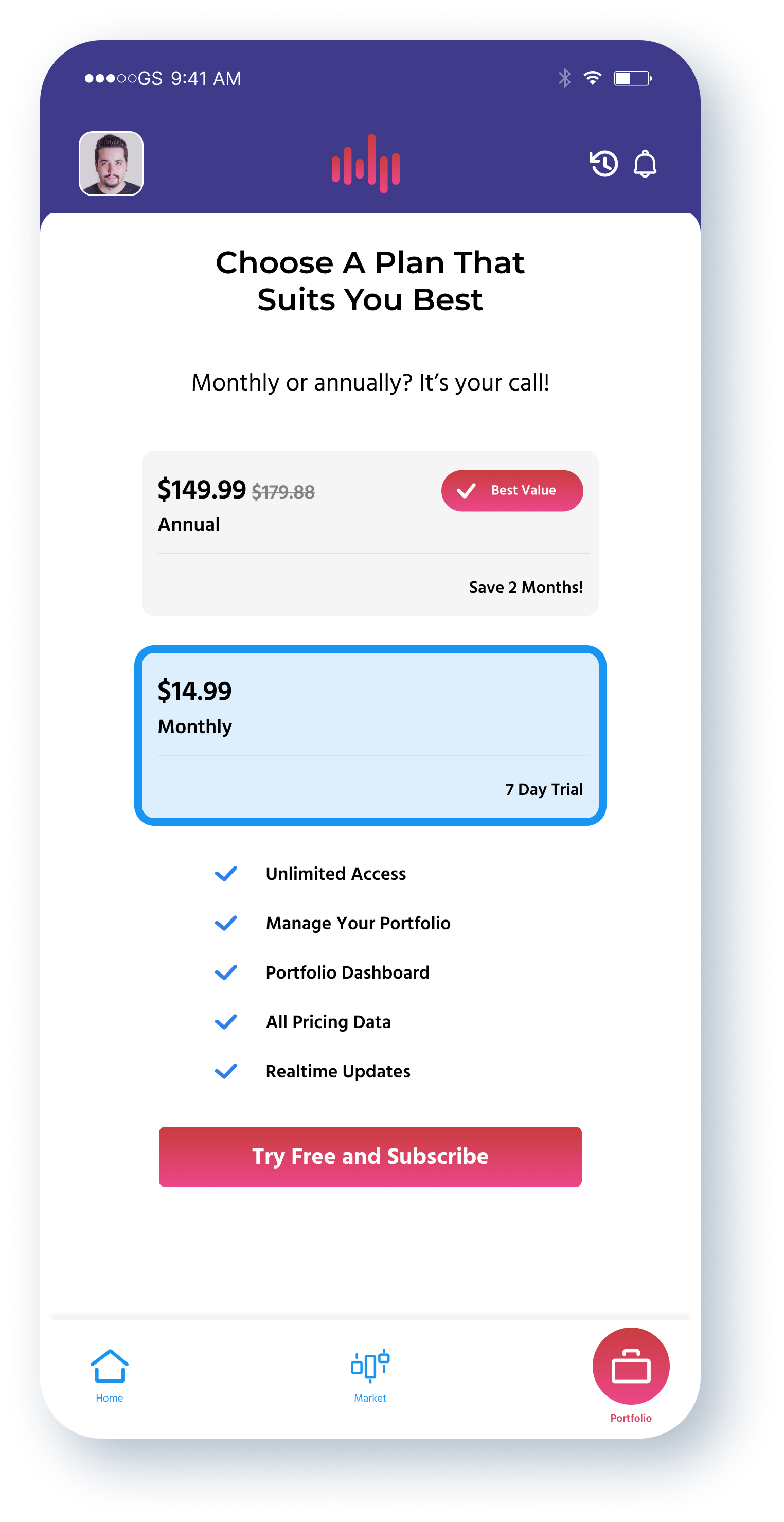Open notifications bell icon
The height and width of the screenshot is (1522, 784).
(645, 164)
